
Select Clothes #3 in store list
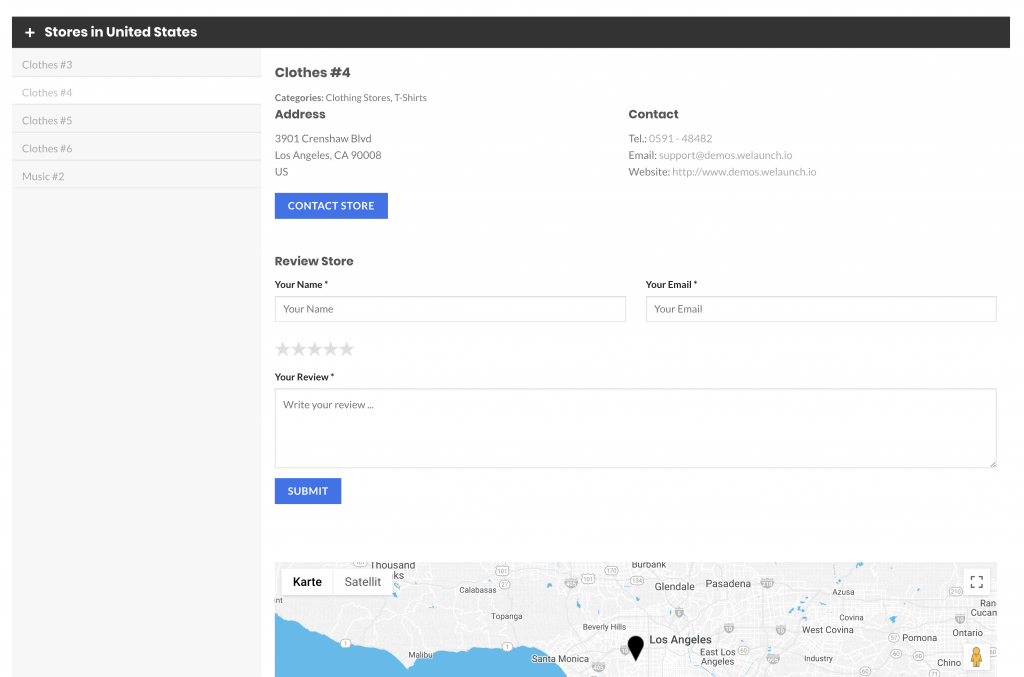(136, 65)
